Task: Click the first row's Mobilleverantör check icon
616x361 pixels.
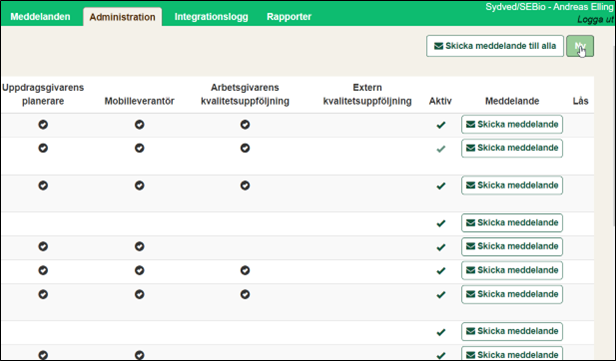Action: coord(139,125)
